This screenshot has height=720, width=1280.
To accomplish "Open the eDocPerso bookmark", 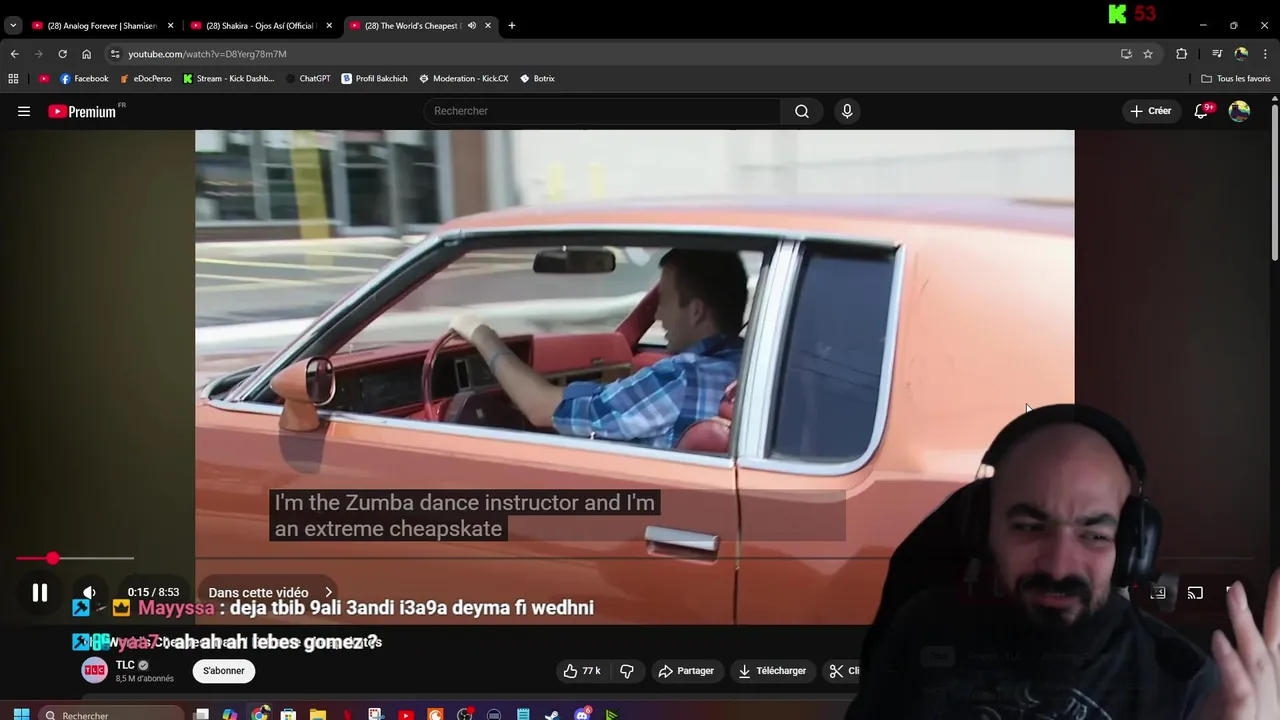I will point(146,78).
